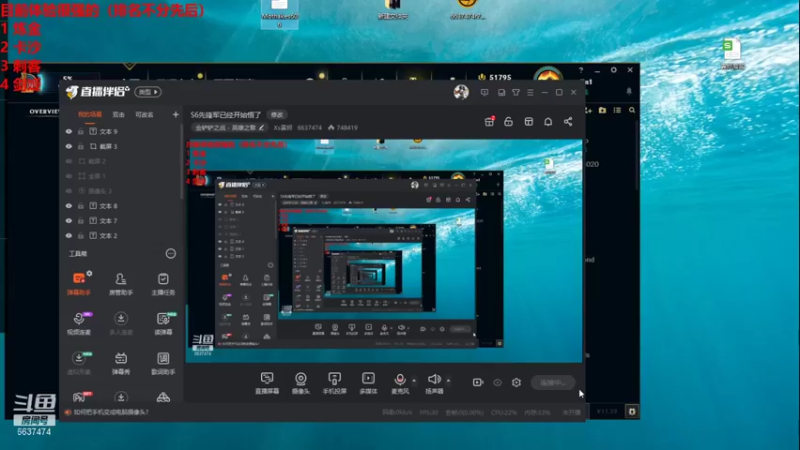Click the 扬声器 speaker icon

pos(434,379)
